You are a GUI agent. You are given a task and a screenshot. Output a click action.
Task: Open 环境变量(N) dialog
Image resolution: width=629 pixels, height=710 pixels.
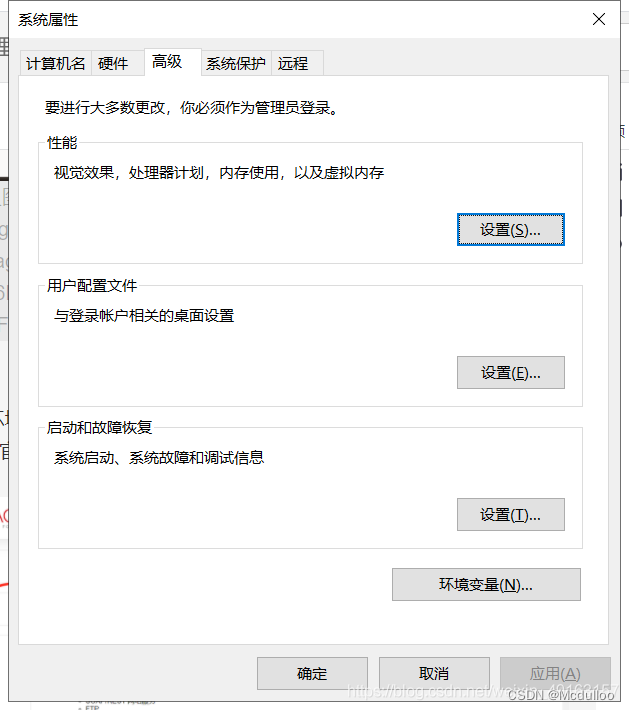pyautogui.click(x=486, y=585)
